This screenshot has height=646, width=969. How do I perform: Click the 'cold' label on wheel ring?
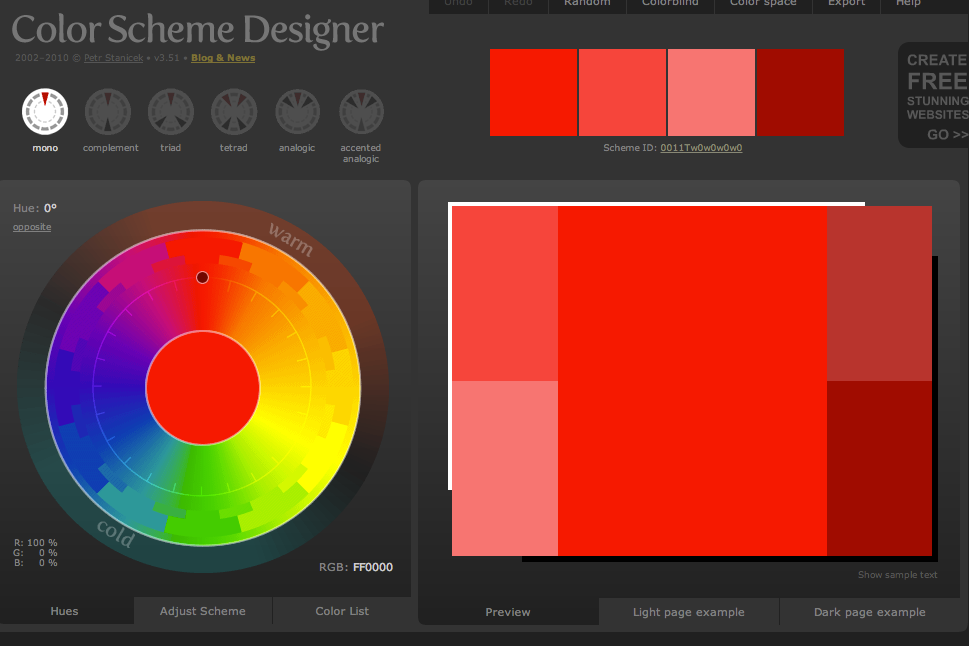tap(116, 533)
